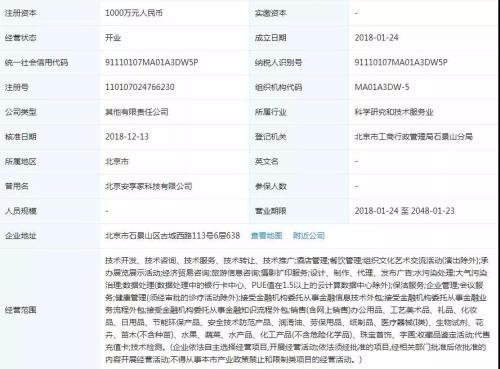Screen dimensions: 500x369
Task: Click the 英文名 label
Action: coord(266,162)
